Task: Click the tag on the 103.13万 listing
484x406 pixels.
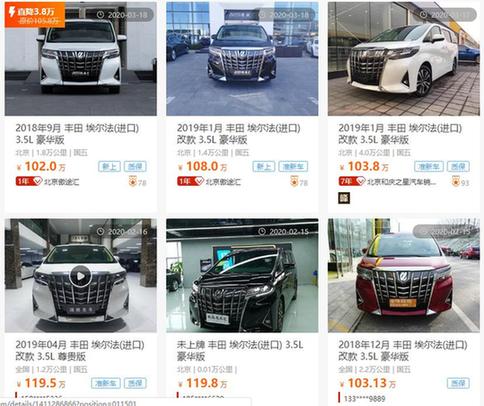Action: pos(458,383)
